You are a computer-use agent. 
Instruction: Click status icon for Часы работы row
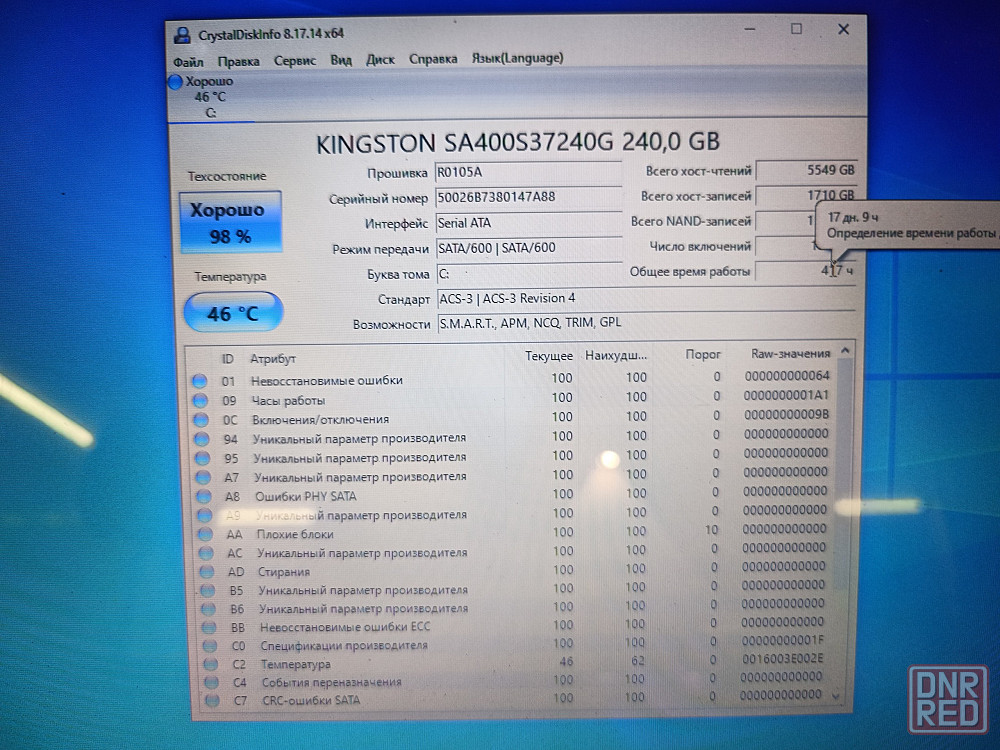[199, 400]
